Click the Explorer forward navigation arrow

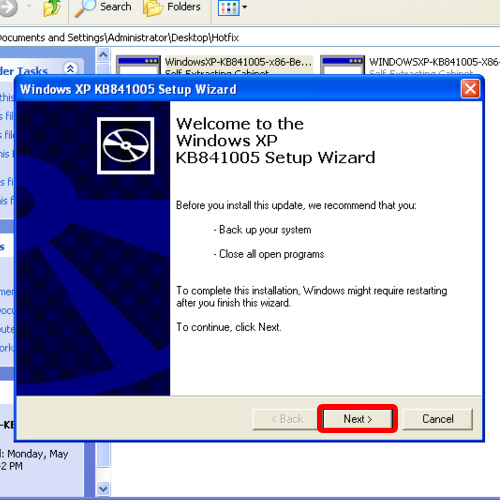pos(8,7)
